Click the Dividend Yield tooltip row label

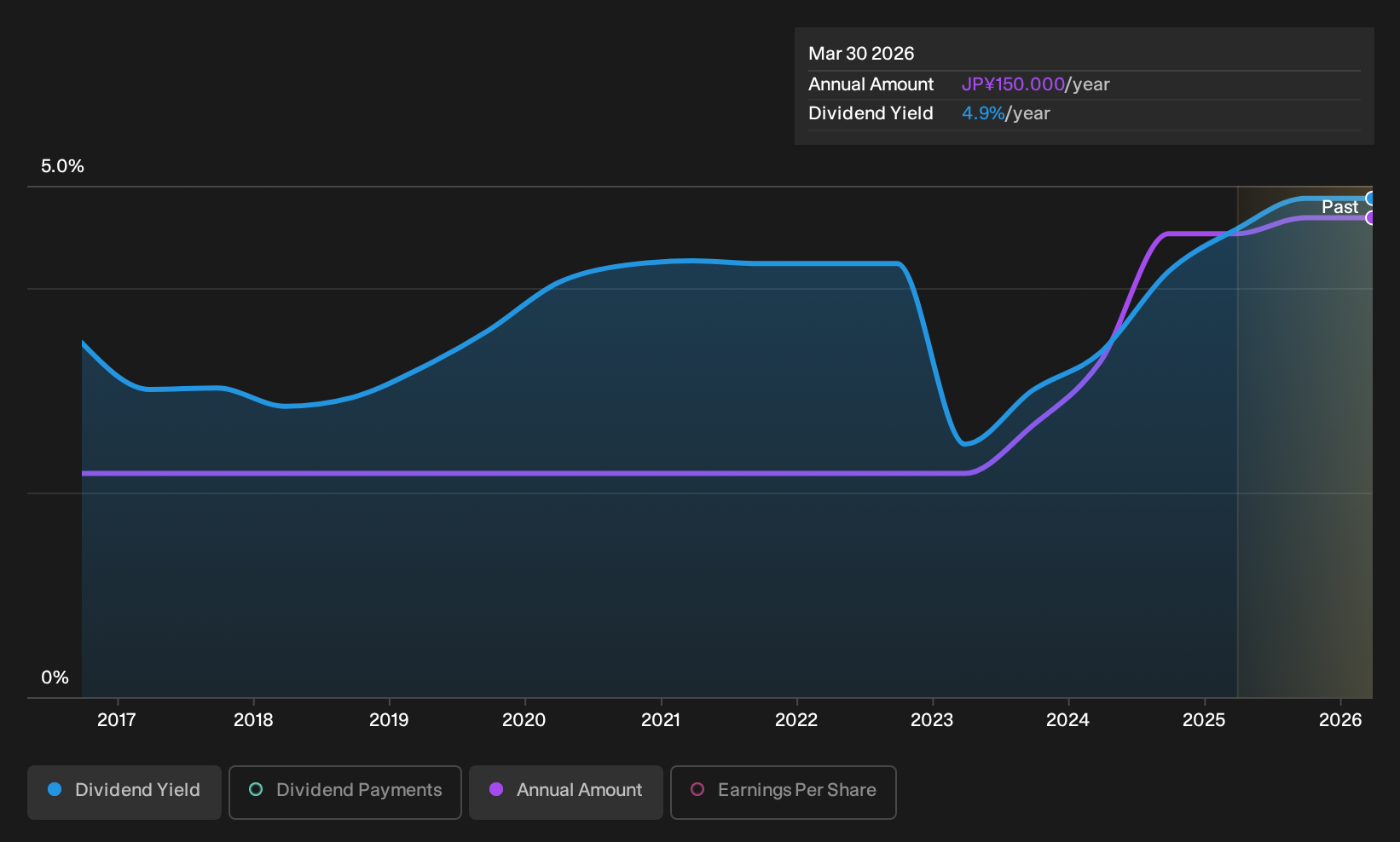(x=871, y=113)
